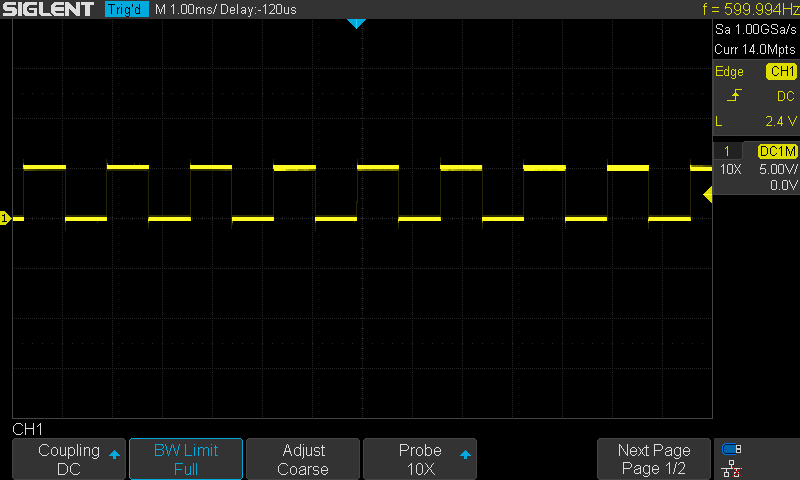Click the channel 1 ground reference marker
The height and width of the screenshot is (480, 800).
coord(5,218)
